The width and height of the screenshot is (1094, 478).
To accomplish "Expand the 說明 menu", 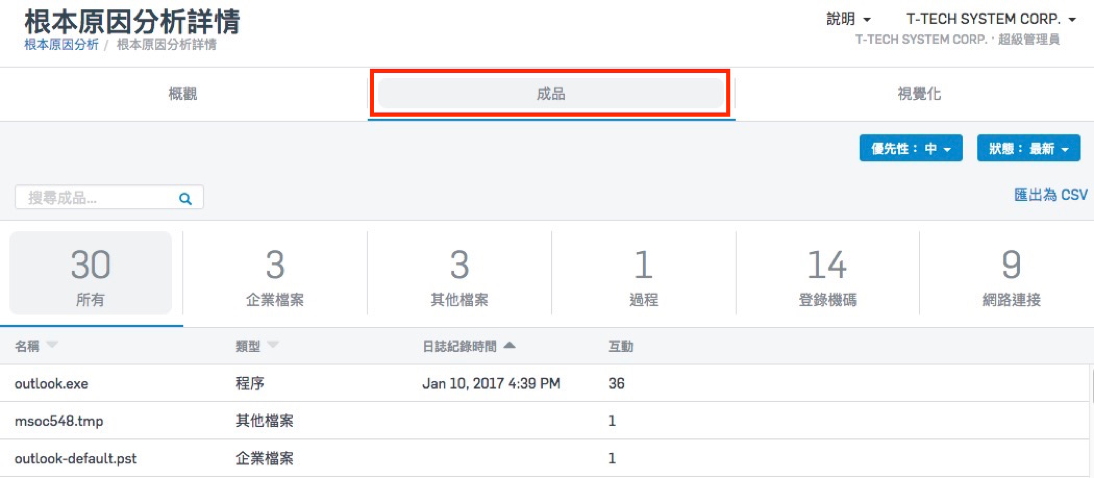I will [848, 20].
